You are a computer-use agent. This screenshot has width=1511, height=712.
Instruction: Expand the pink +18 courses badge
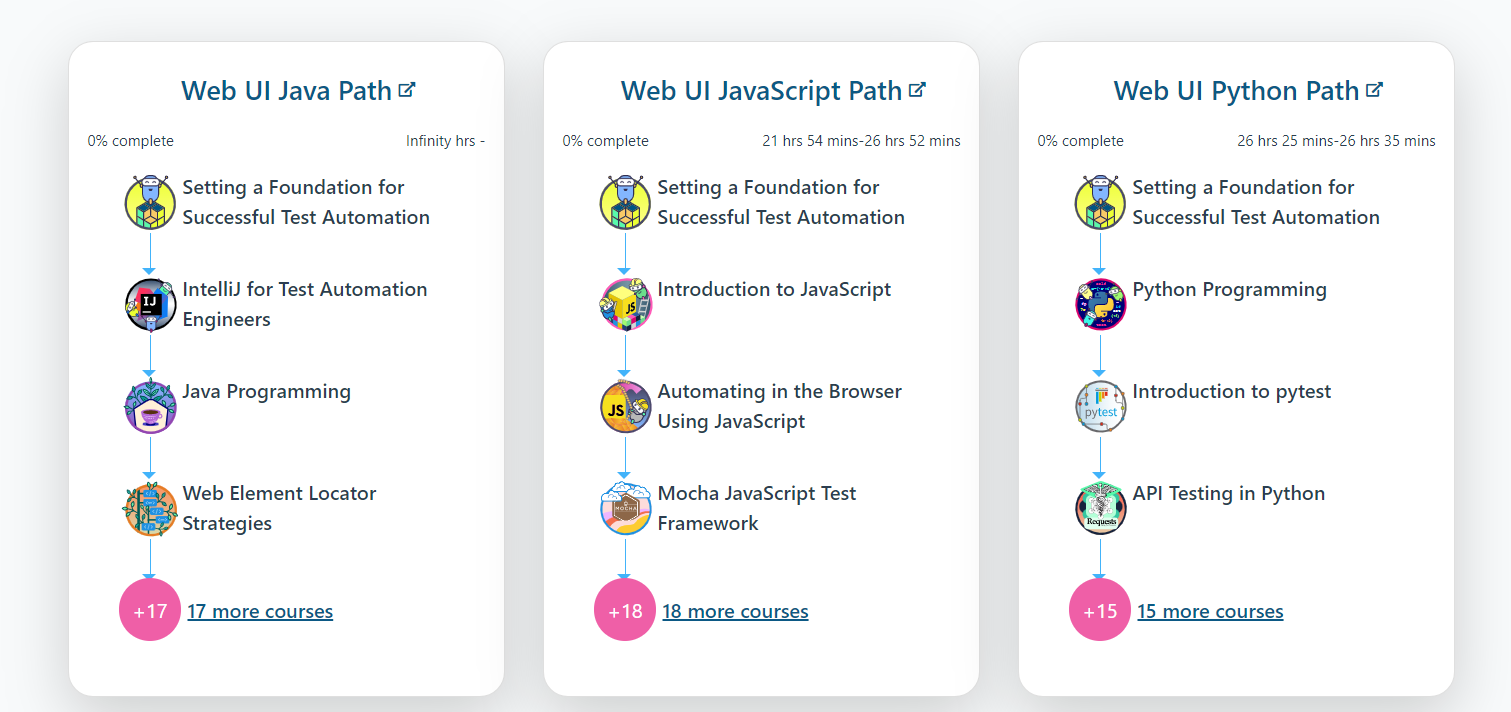[x=625, y=610]
